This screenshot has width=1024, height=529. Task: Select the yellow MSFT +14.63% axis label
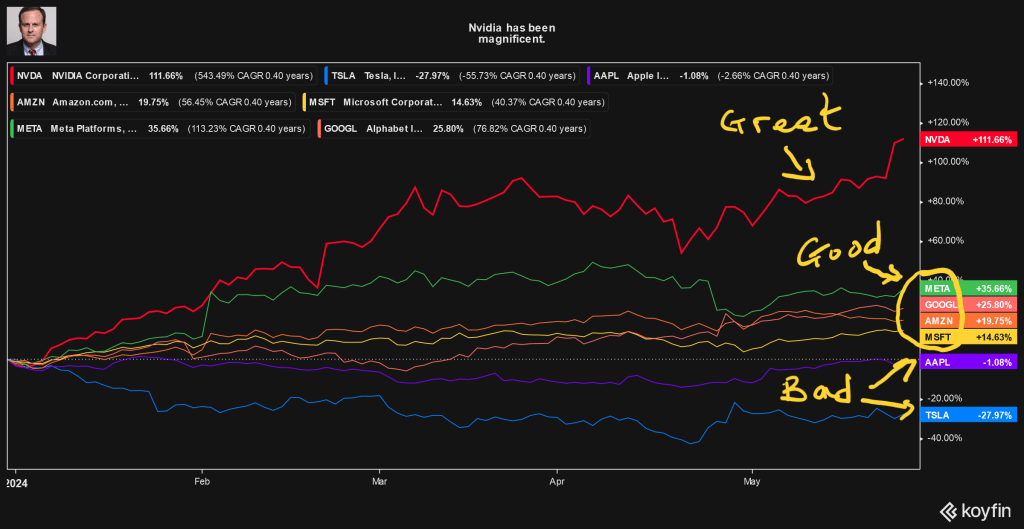[967, 337]
